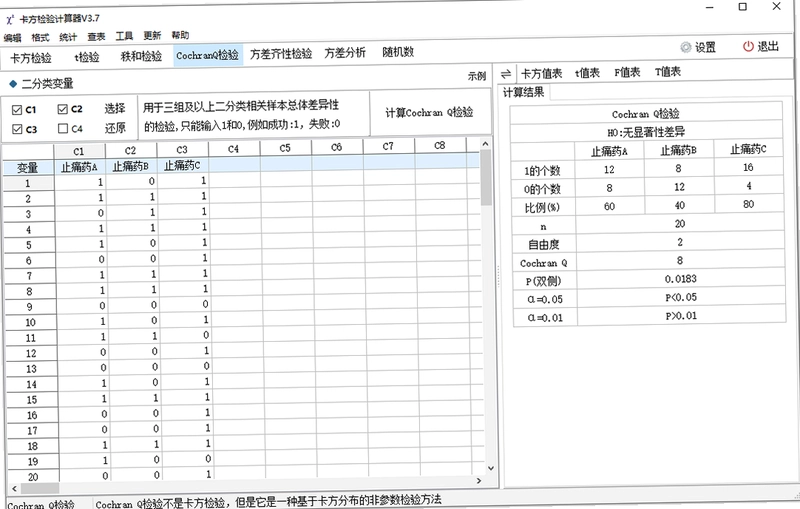Click P value 0.0183 in results
Screen dimensions: 800x509
pos(681,279)
